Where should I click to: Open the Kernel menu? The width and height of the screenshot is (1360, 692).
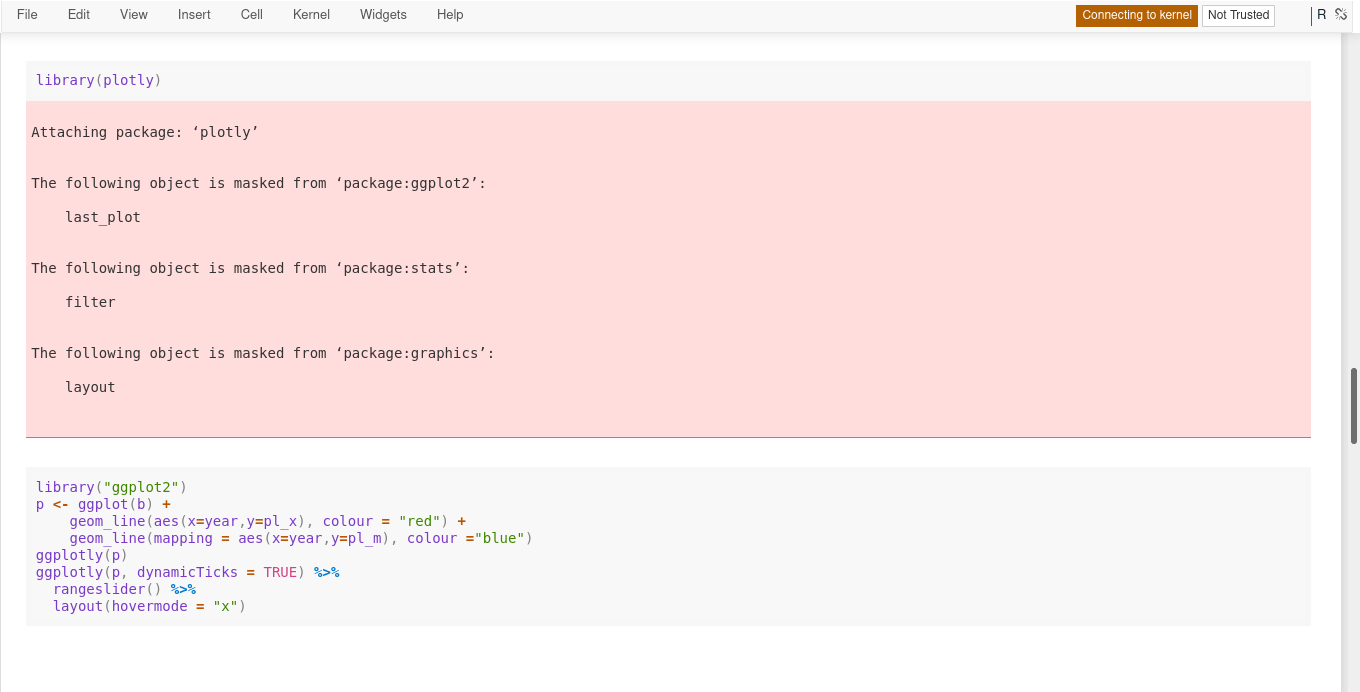pos(311,14)
